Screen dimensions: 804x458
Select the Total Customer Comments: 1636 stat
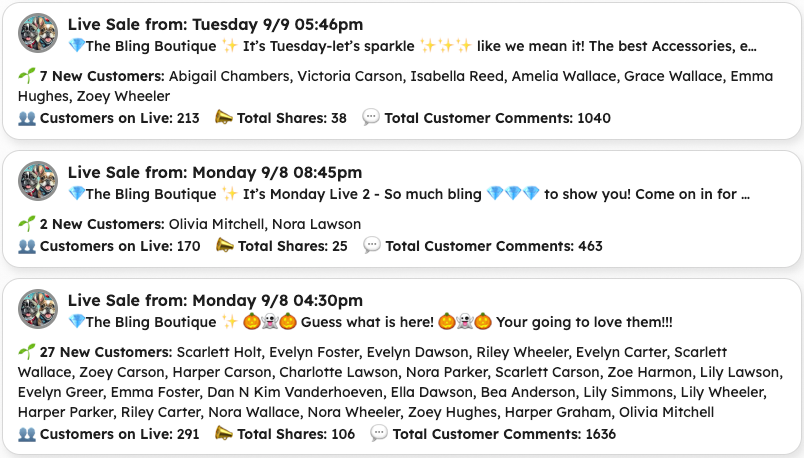504,433
